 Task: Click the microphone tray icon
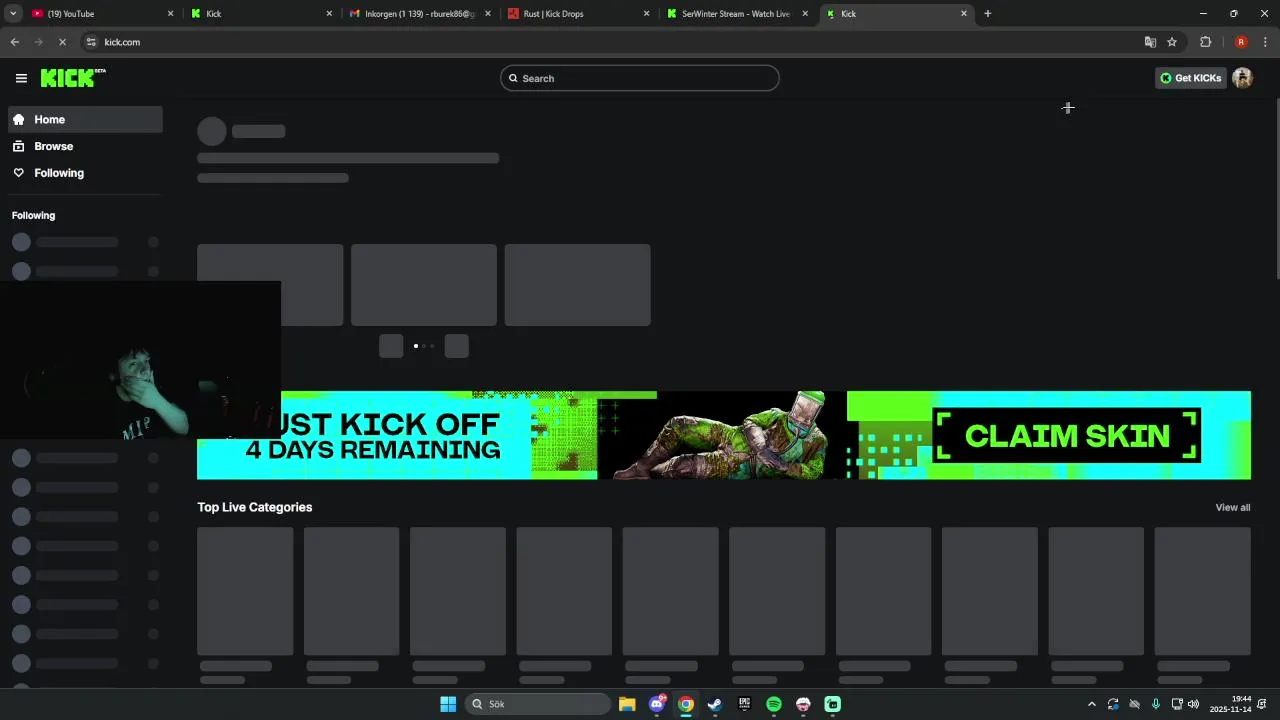pyautogui.click(x=1156, y=704)
